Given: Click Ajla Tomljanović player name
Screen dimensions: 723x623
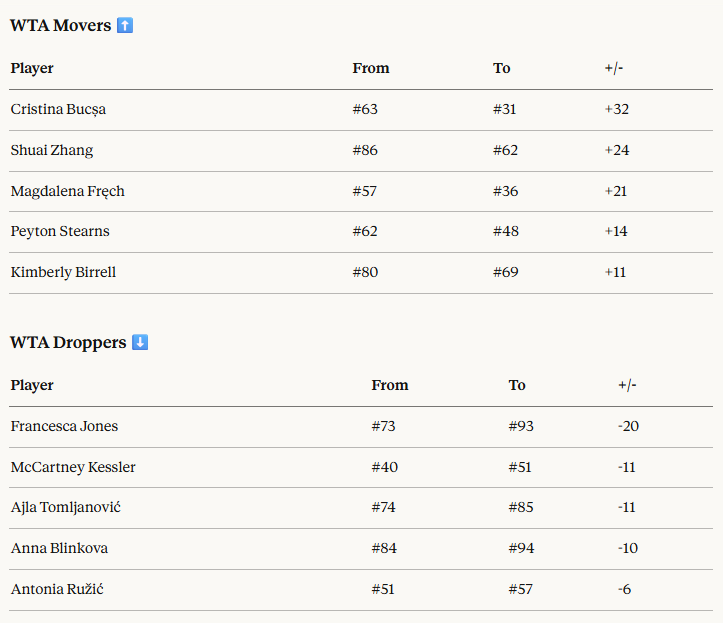Looking at the screenshot, I should pos(68,507).
